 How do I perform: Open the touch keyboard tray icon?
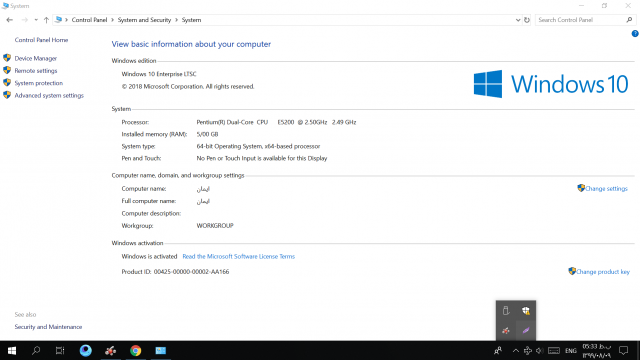pos(554,351)
